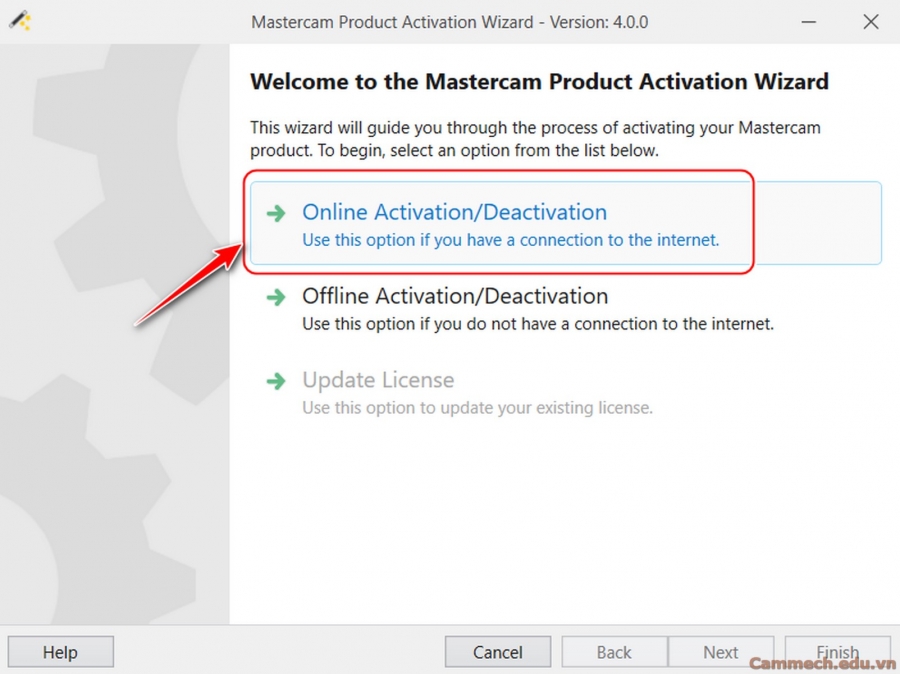Click green arrow beside Online Activation/Deactivation
Image resolution: width=900 pixels, height=674 pixels.
click(x=275, y=213)
